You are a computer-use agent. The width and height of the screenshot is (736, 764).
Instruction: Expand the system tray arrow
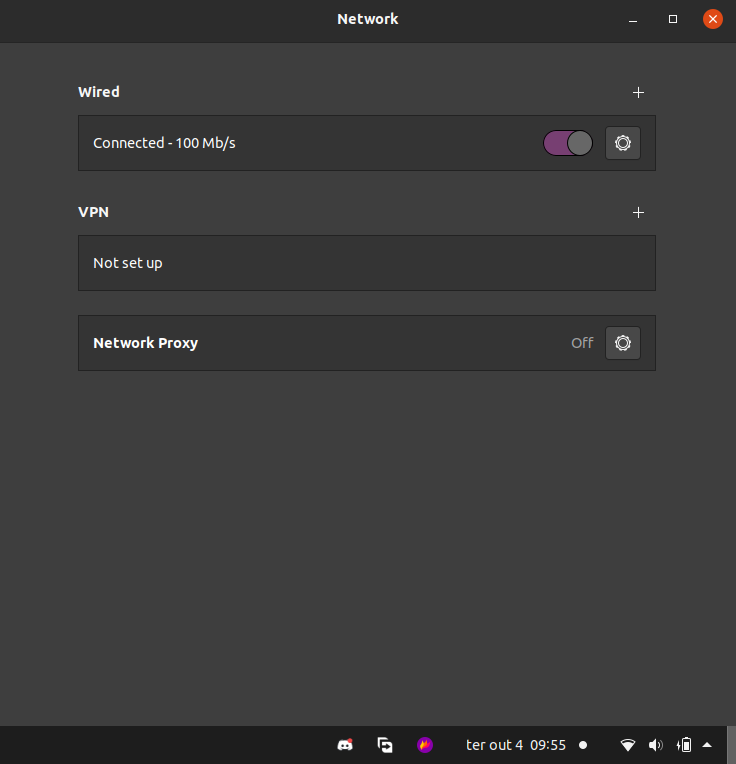tap(707, 745)
